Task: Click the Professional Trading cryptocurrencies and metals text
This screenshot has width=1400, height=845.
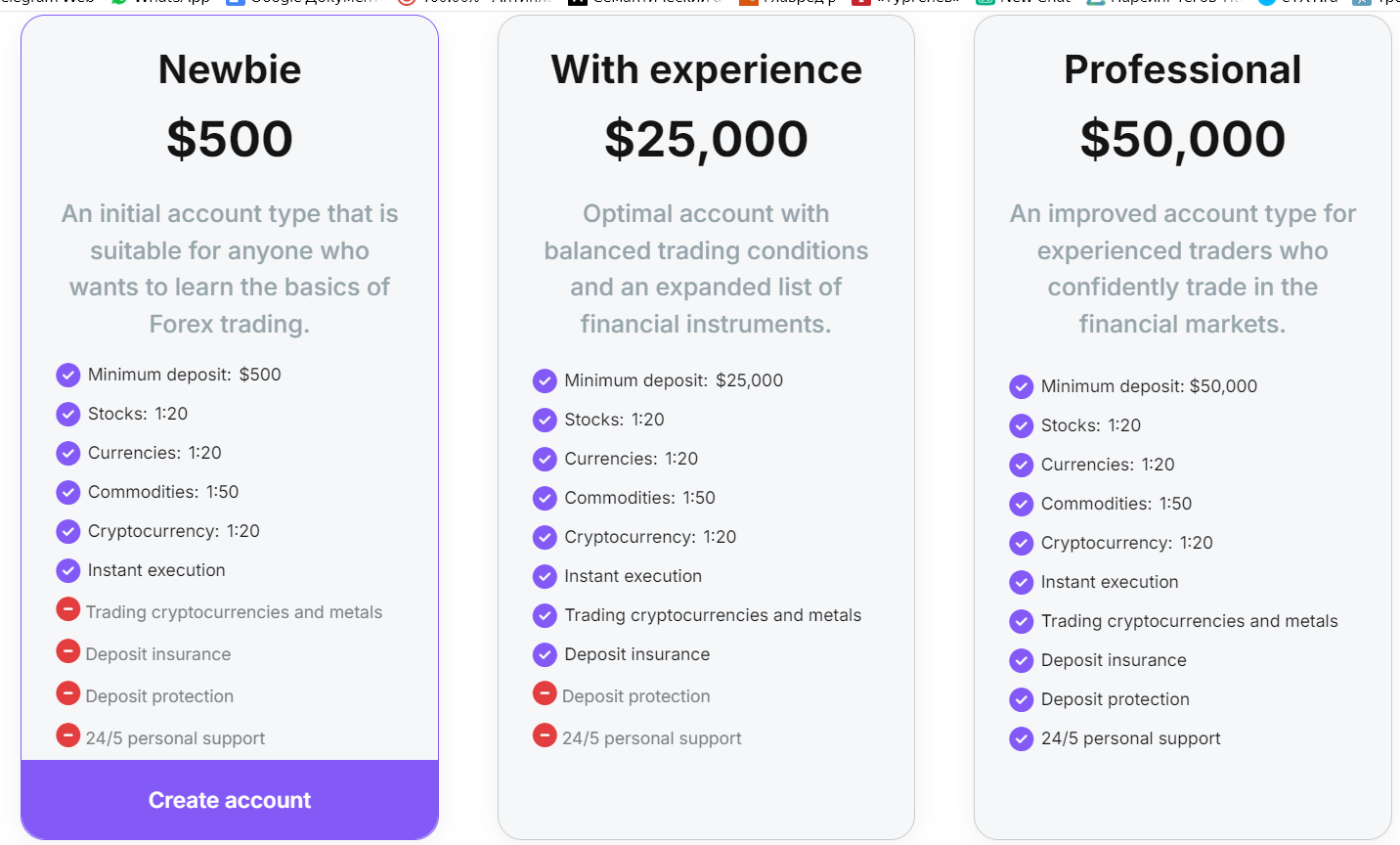Action: 1189,621
